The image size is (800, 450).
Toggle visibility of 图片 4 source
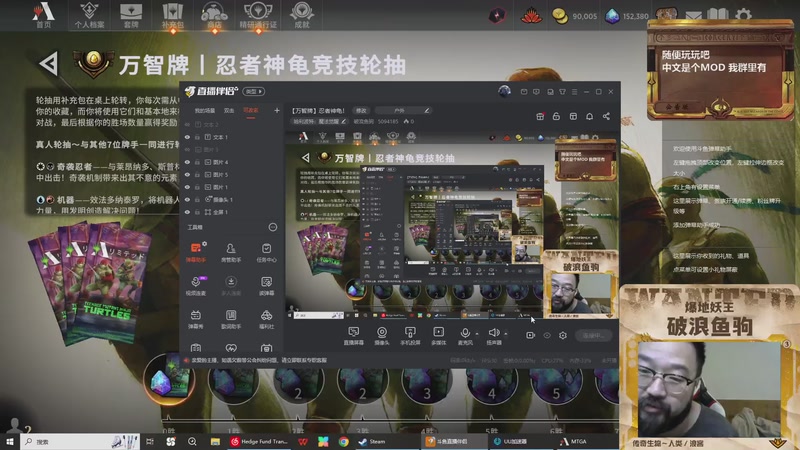187,162
